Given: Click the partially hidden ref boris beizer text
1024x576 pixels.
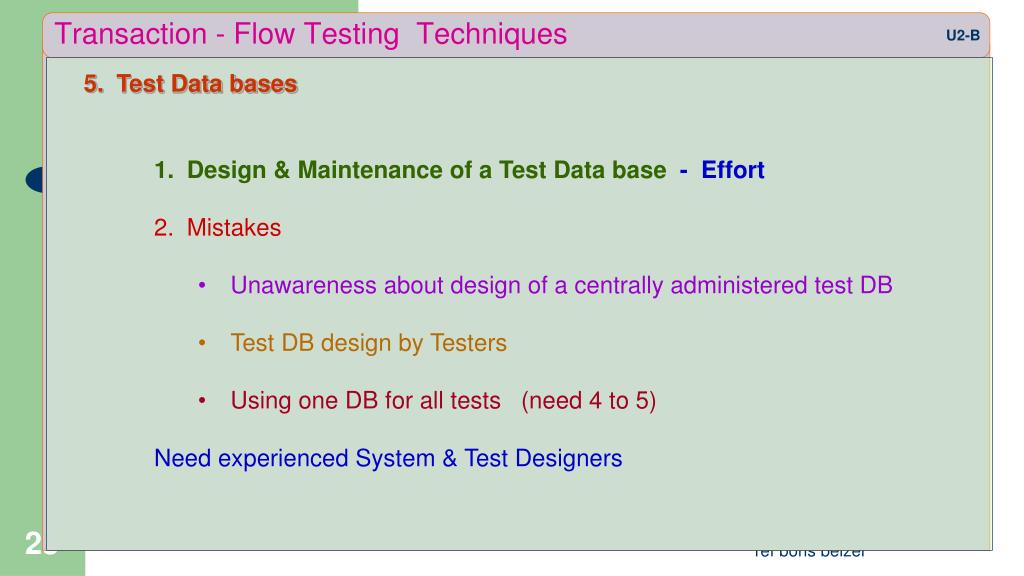Looking at the screenshot, I should [x=809, y=554].
